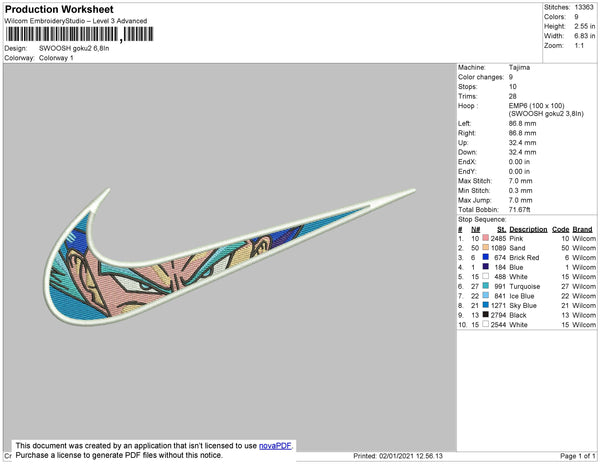Image resolution: width=600 pixels, height=464 pixels.
Task: Click the Trims value '28'
Action: click(x=512, y=96)
